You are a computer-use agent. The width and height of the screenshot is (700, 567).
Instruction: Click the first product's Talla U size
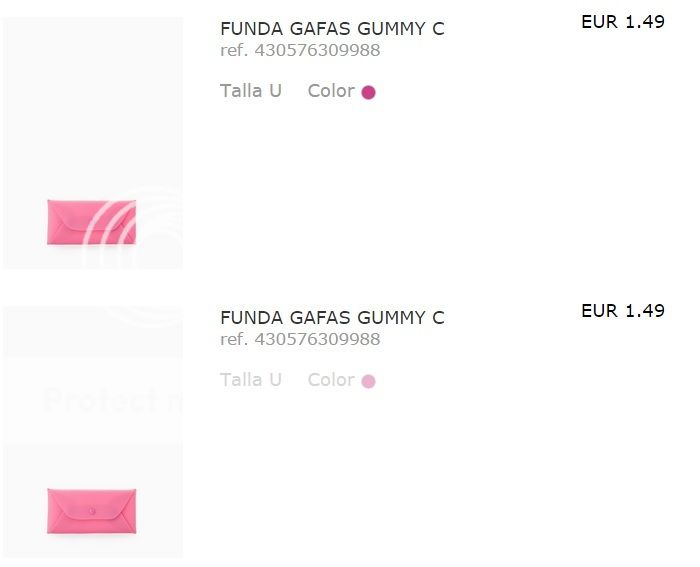click(x=251, y=91)
